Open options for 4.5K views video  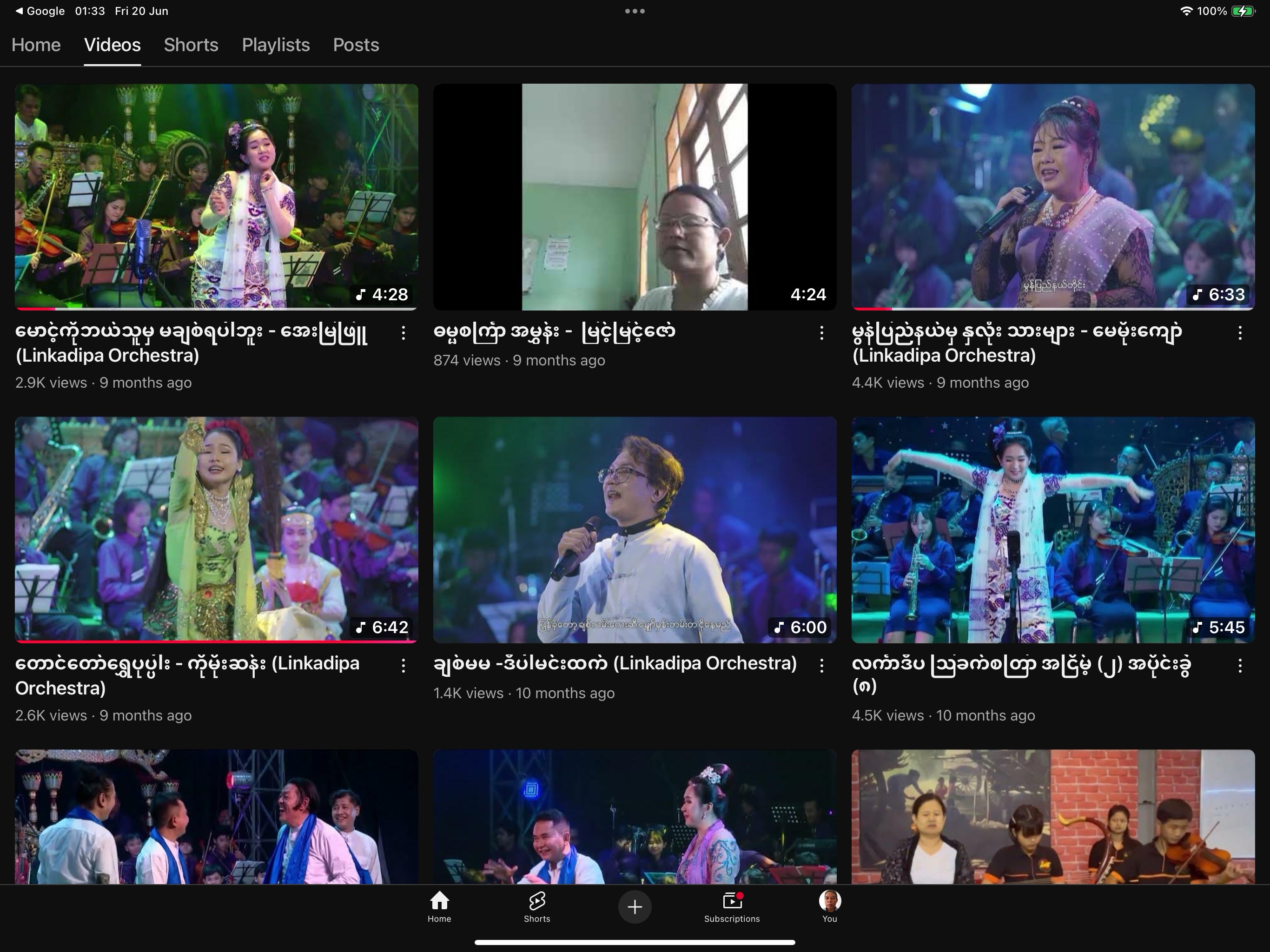click(x=1240, y=666)
